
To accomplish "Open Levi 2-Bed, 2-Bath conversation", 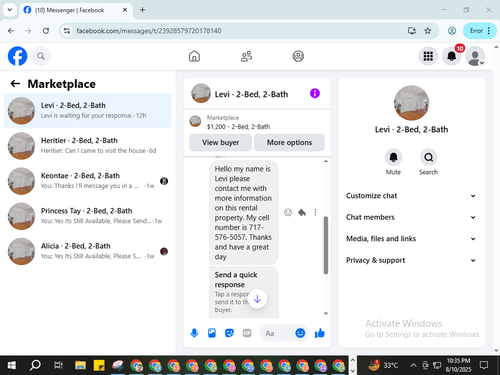I will coord(88,111).
